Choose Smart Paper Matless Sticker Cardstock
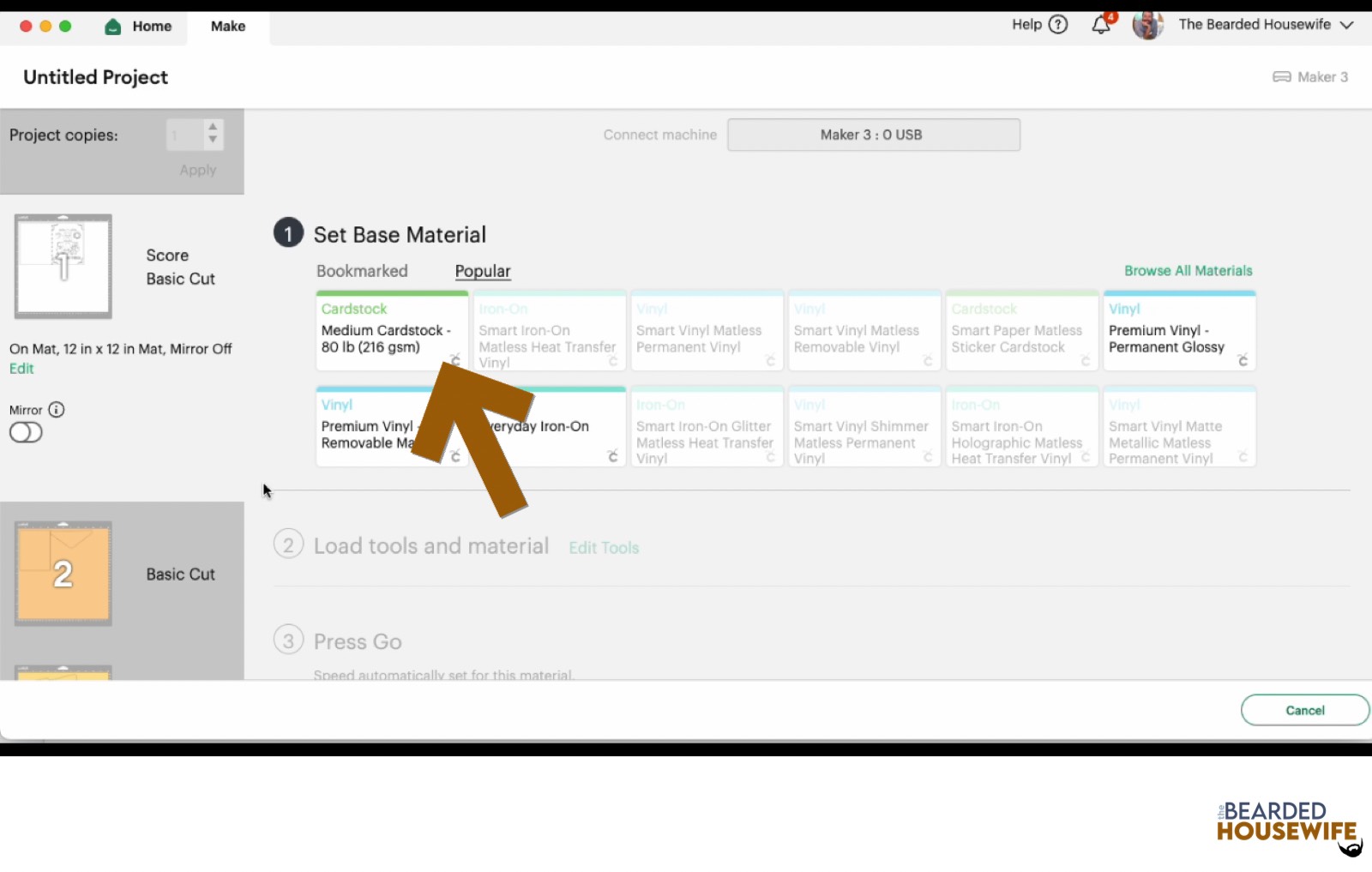Screen dimensions: 1372x872 tap(1022, 331)
